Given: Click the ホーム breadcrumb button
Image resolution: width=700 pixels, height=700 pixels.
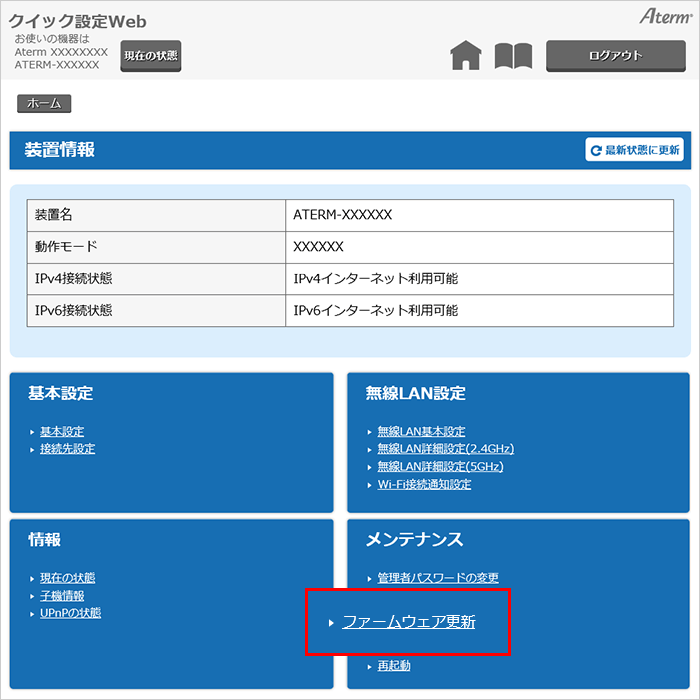Looking at the screenshot, I should point(43,103).
